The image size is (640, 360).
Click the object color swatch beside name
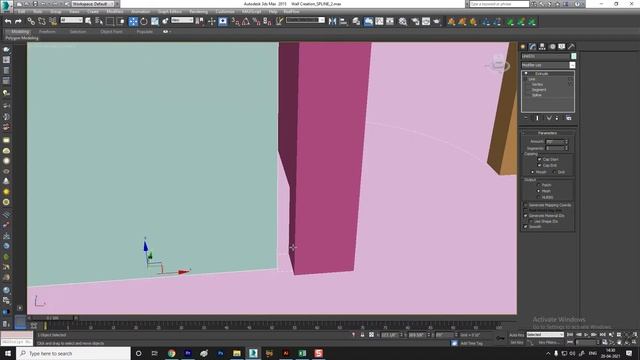(573, 56)
